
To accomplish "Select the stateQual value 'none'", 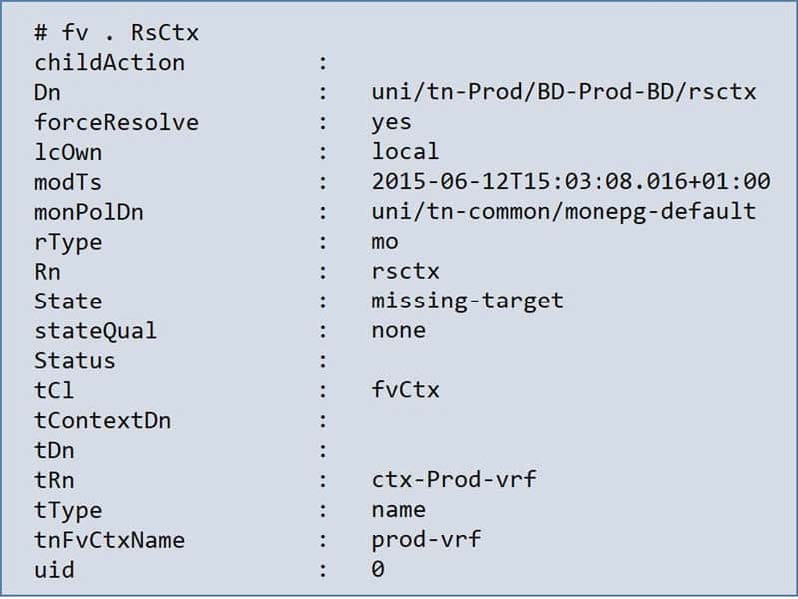I will click(398, 330).
